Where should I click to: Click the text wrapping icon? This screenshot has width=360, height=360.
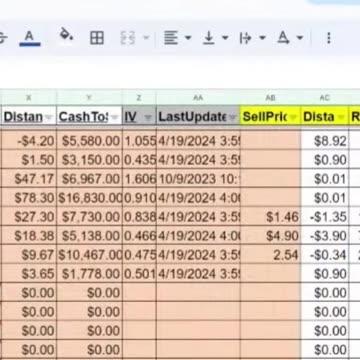pyautogui.click(x=245, y=38)
